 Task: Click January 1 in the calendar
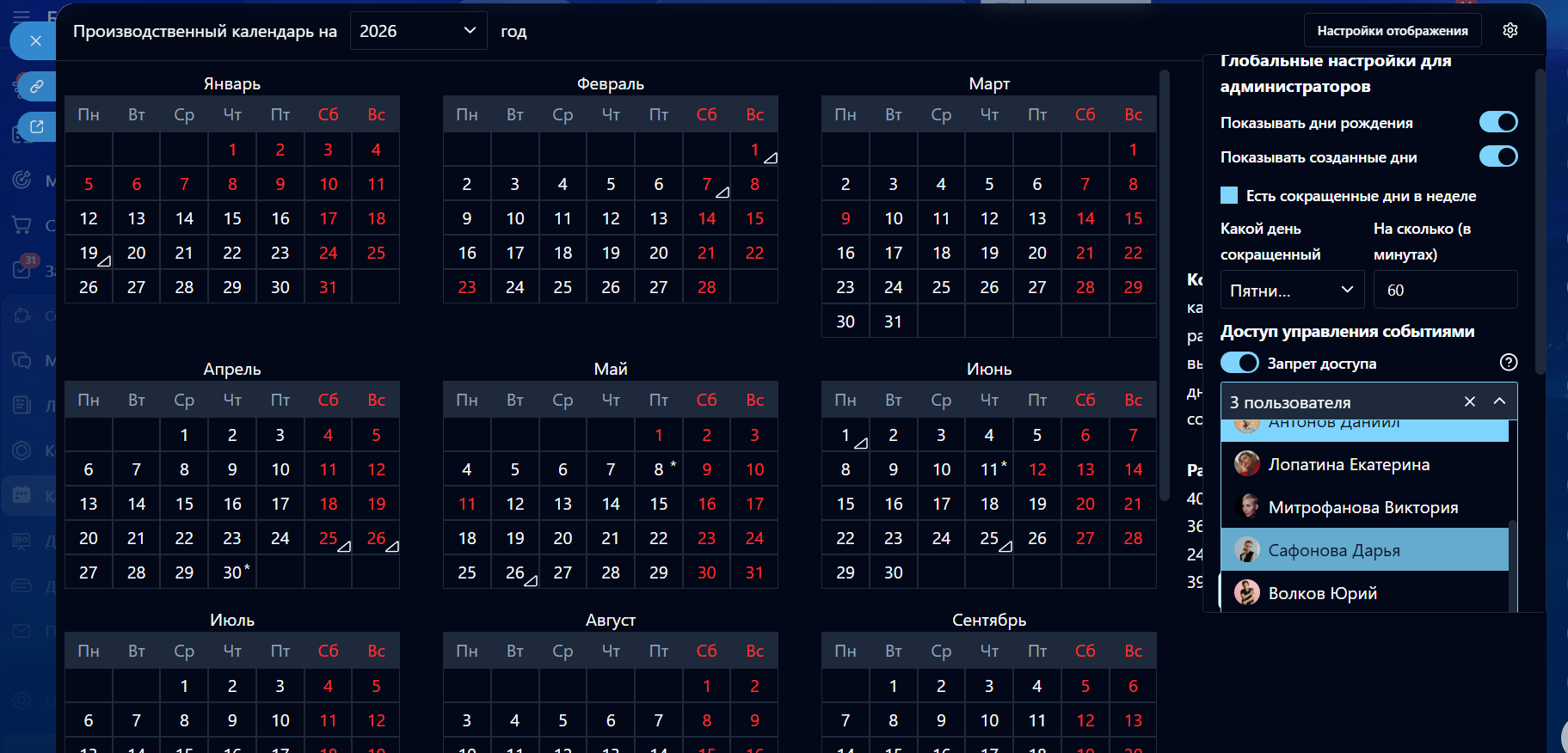232,150
